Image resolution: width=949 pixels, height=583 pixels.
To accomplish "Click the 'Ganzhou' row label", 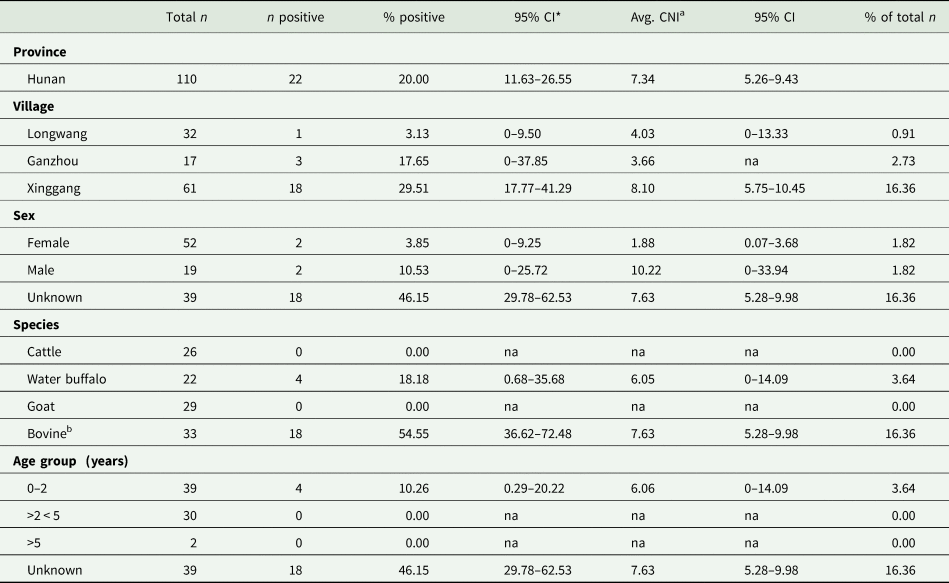I will point(56,160).
